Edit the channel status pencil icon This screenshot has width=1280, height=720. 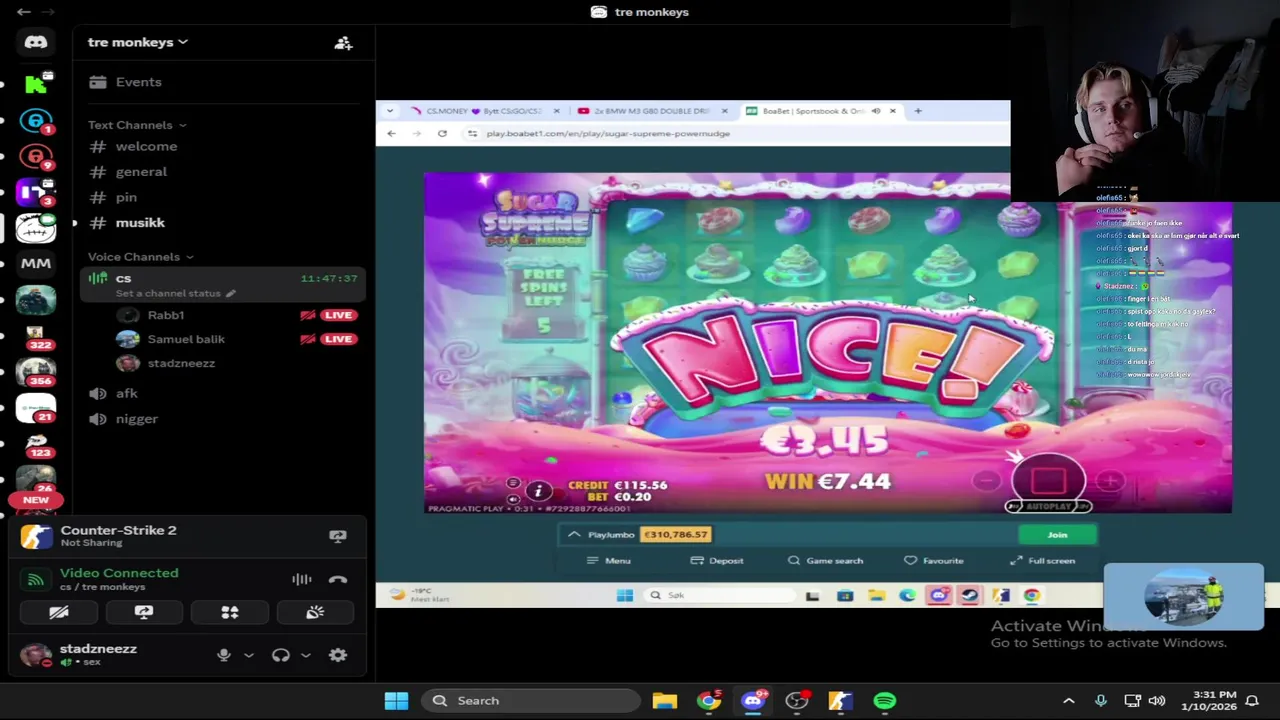(230, 294)
